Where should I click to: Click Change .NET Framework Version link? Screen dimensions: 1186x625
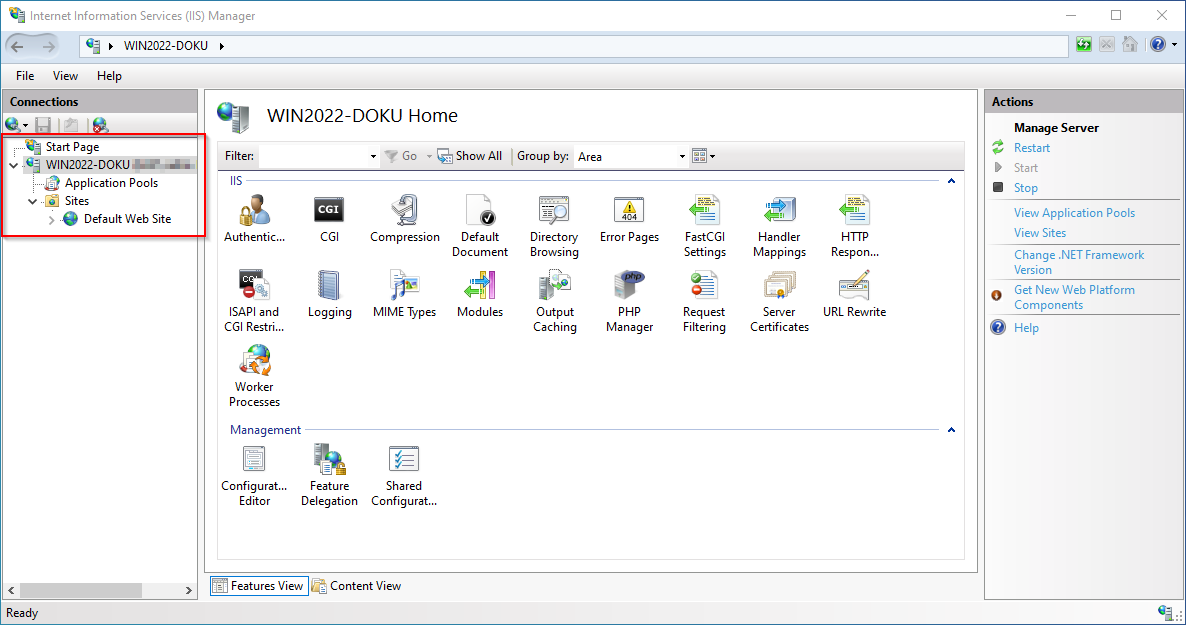[1079, 263]
